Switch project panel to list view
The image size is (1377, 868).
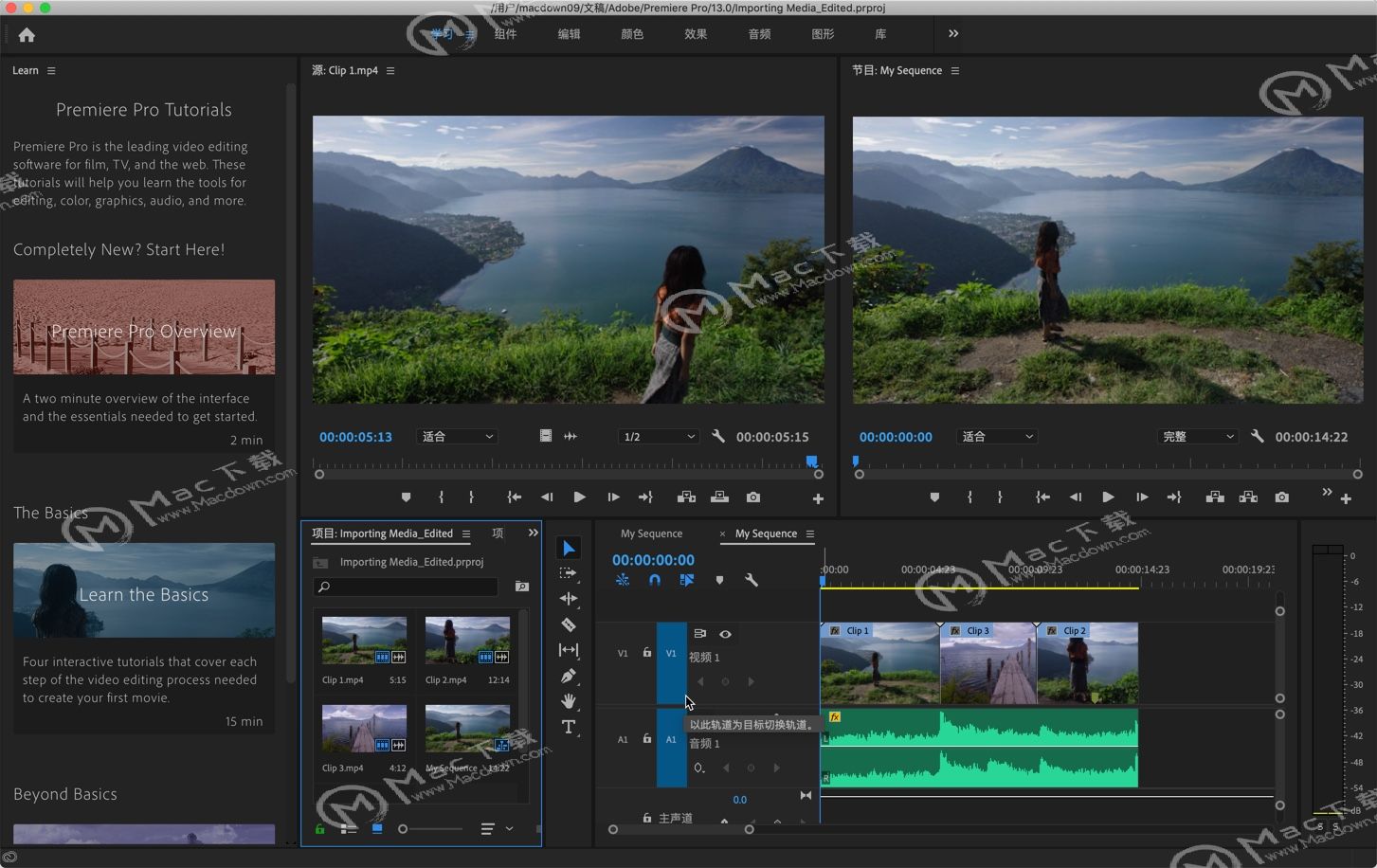click(349, 829)
